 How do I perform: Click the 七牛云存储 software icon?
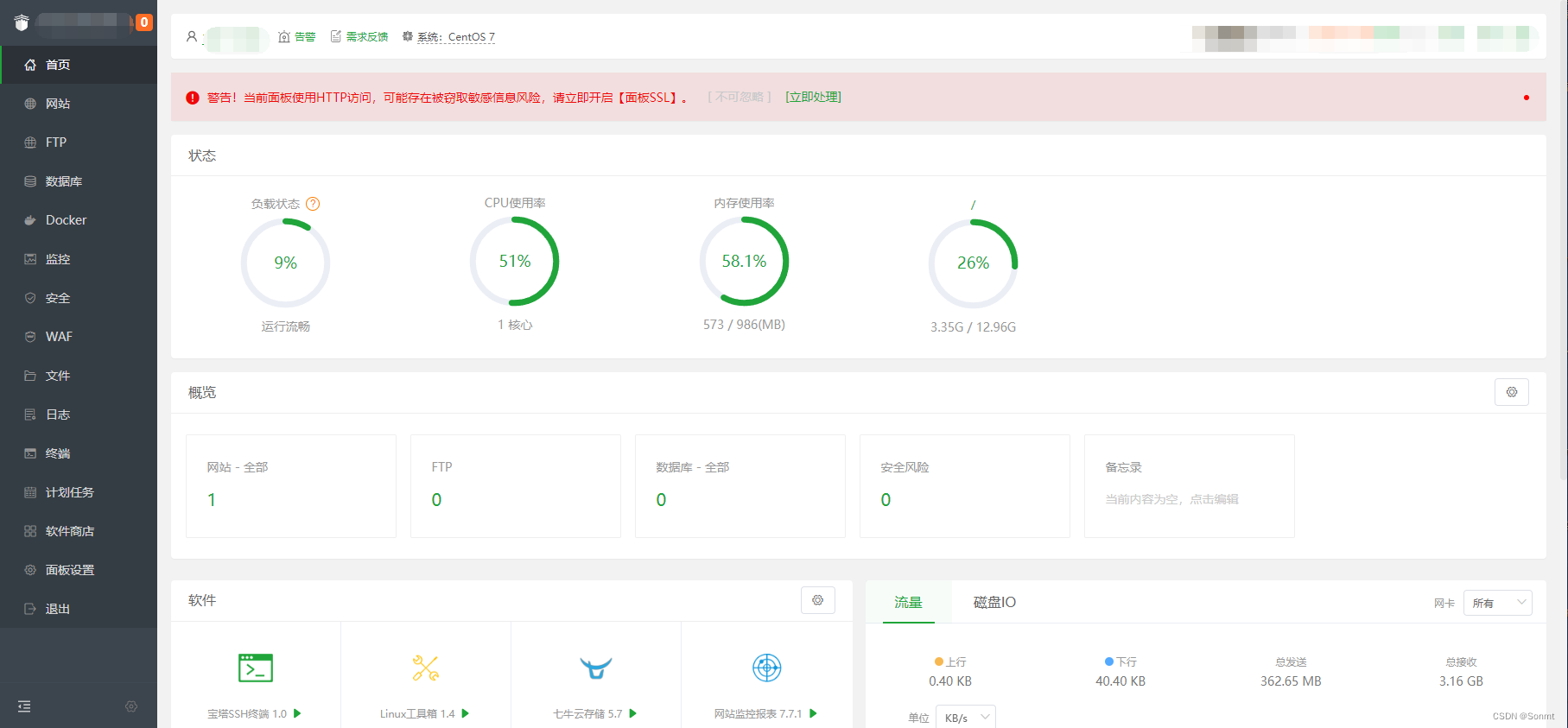pos(595,668)
